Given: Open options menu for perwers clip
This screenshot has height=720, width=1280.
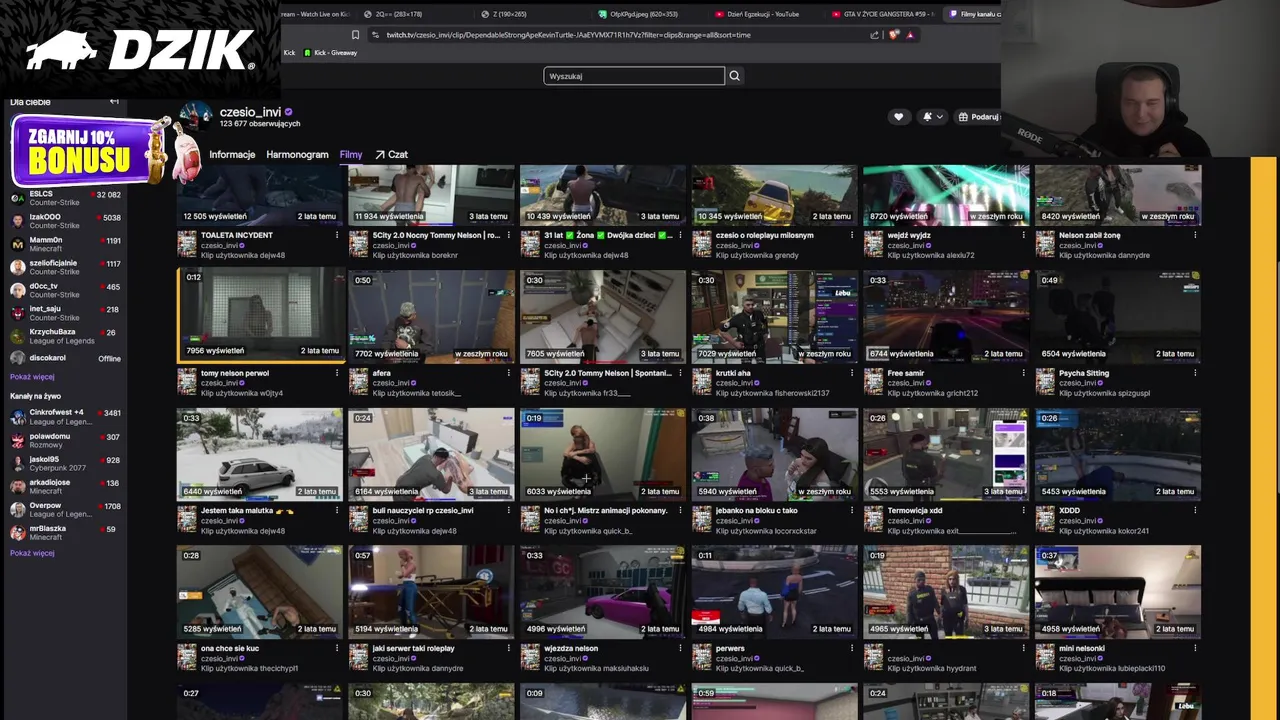Looking at the screenshot, I should pos(852,648).
